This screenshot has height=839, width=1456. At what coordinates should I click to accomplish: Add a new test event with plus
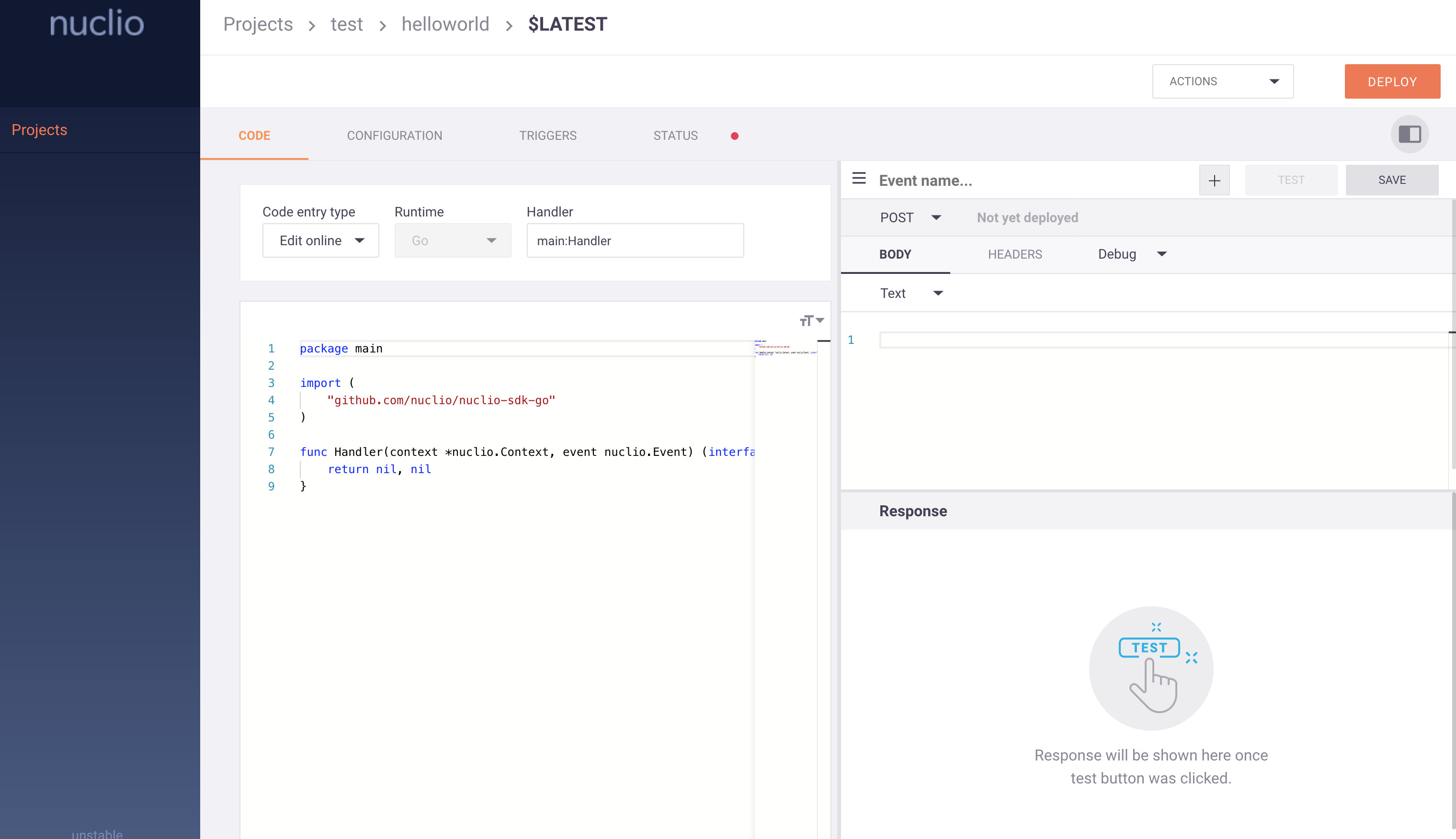pyautogui.click(x=1214, y=181)
